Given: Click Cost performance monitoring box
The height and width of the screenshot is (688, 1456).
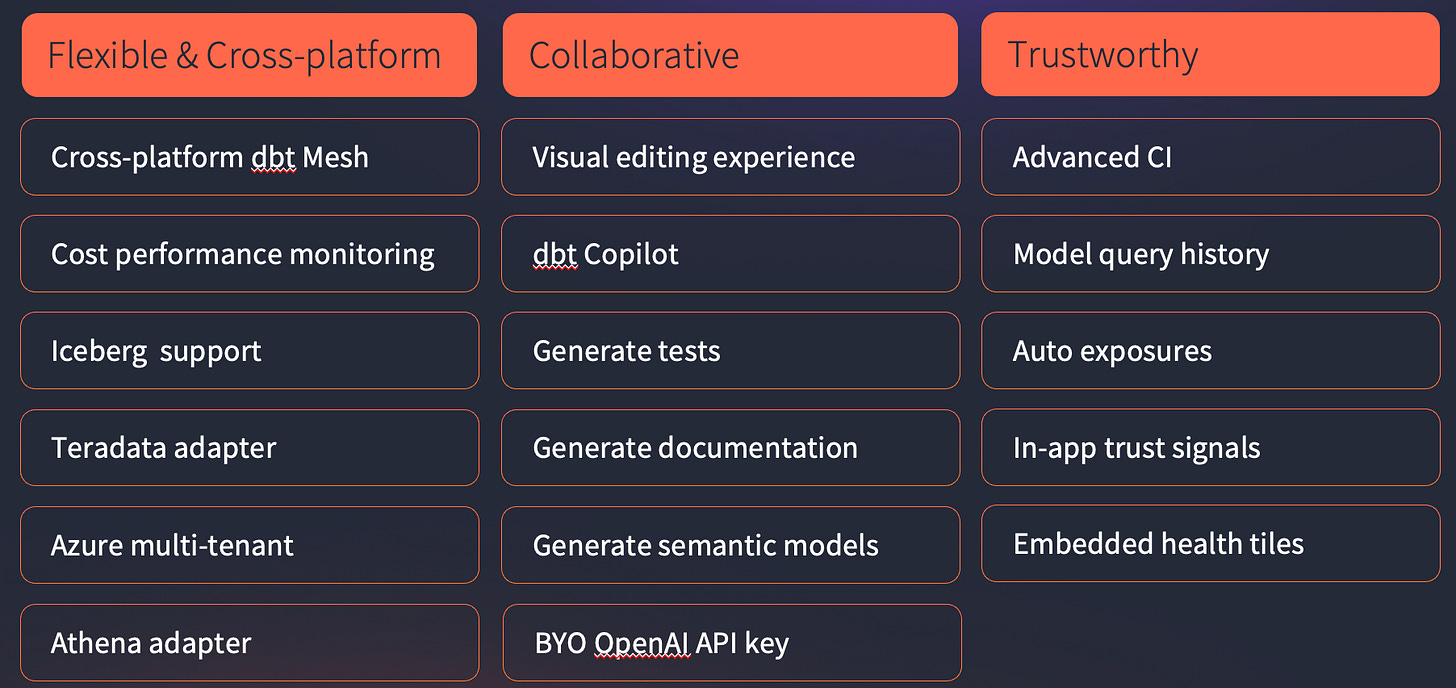Looking at the screenshot, I should [249, 254].
